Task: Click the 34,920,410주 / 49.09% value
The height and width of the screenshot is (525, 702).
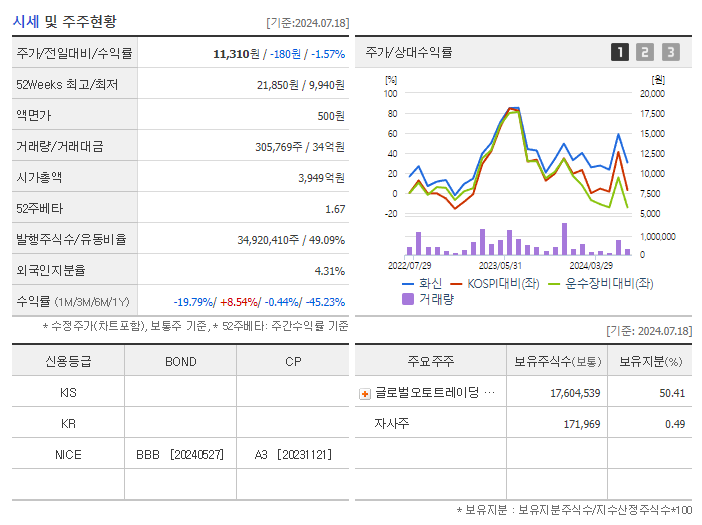Action: point(291,240)
